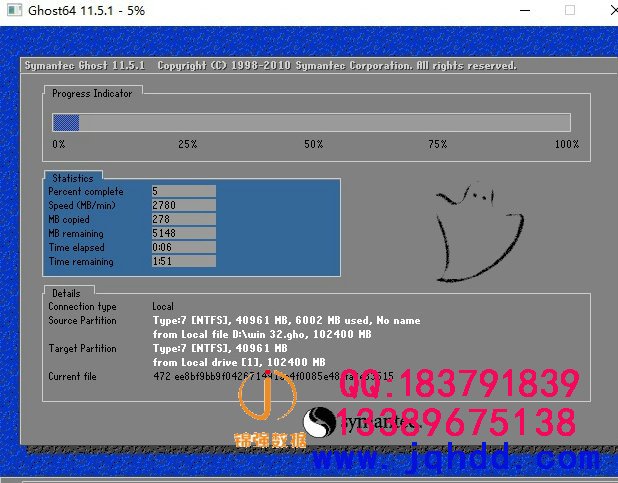This screenshot has width=618, height=483.
Task: Click the Ghost64 11.5.1 - 5% title text
Action: coord(87,11)
